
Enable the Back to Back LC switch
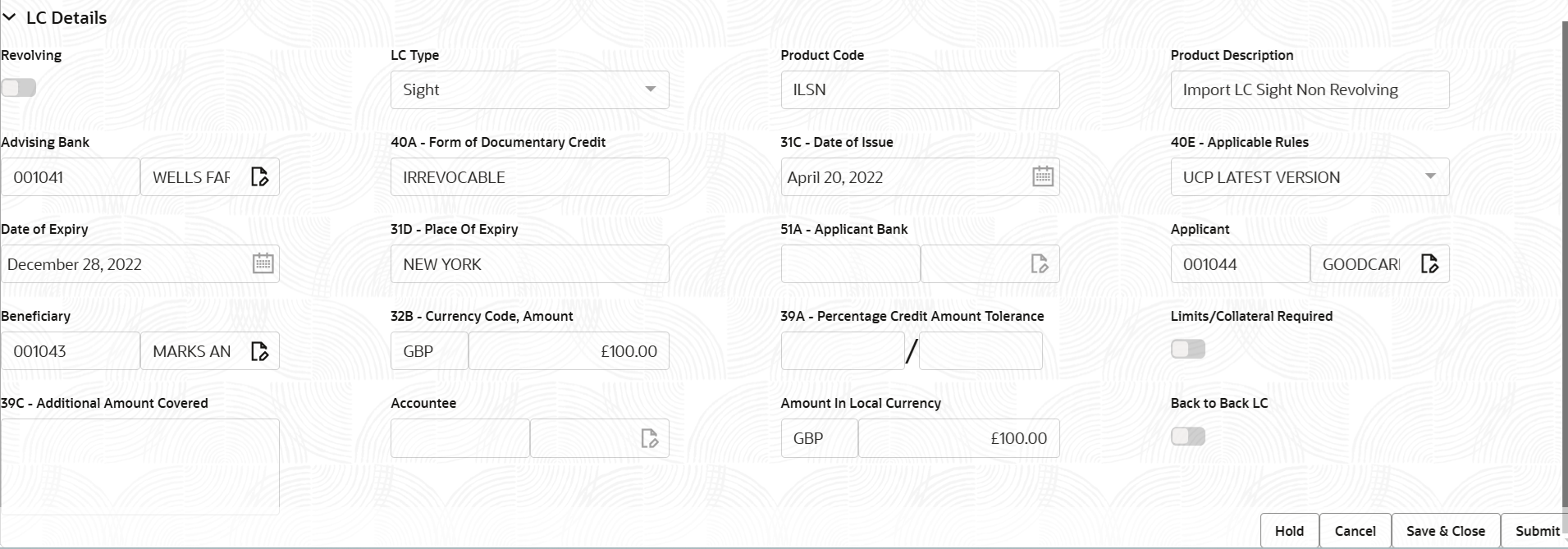pyautogui.click(x=1188, y=436)
